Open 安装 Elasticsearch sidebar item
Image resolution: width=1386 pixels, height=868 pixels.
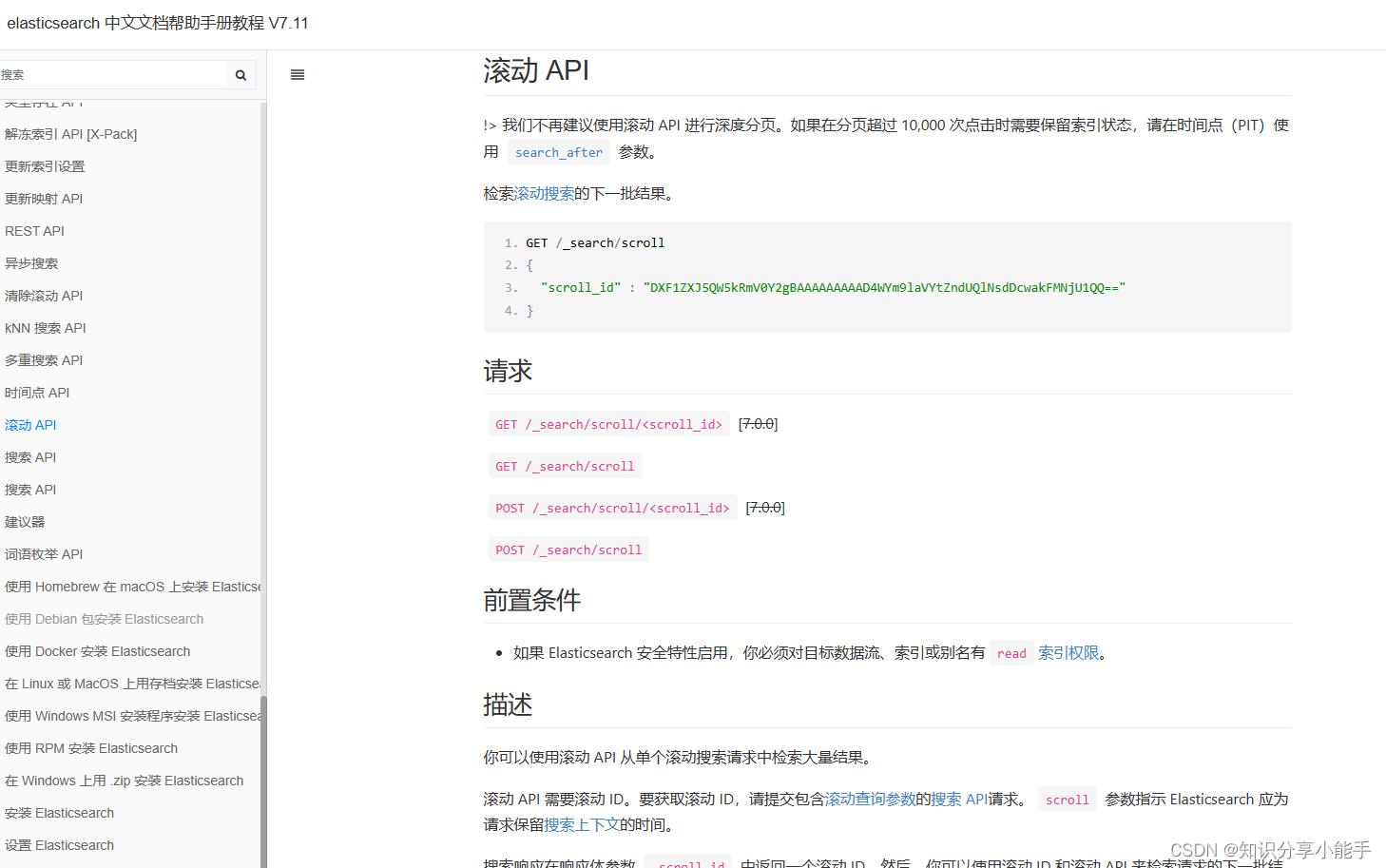pyautogui.click(x=60, y=813)
